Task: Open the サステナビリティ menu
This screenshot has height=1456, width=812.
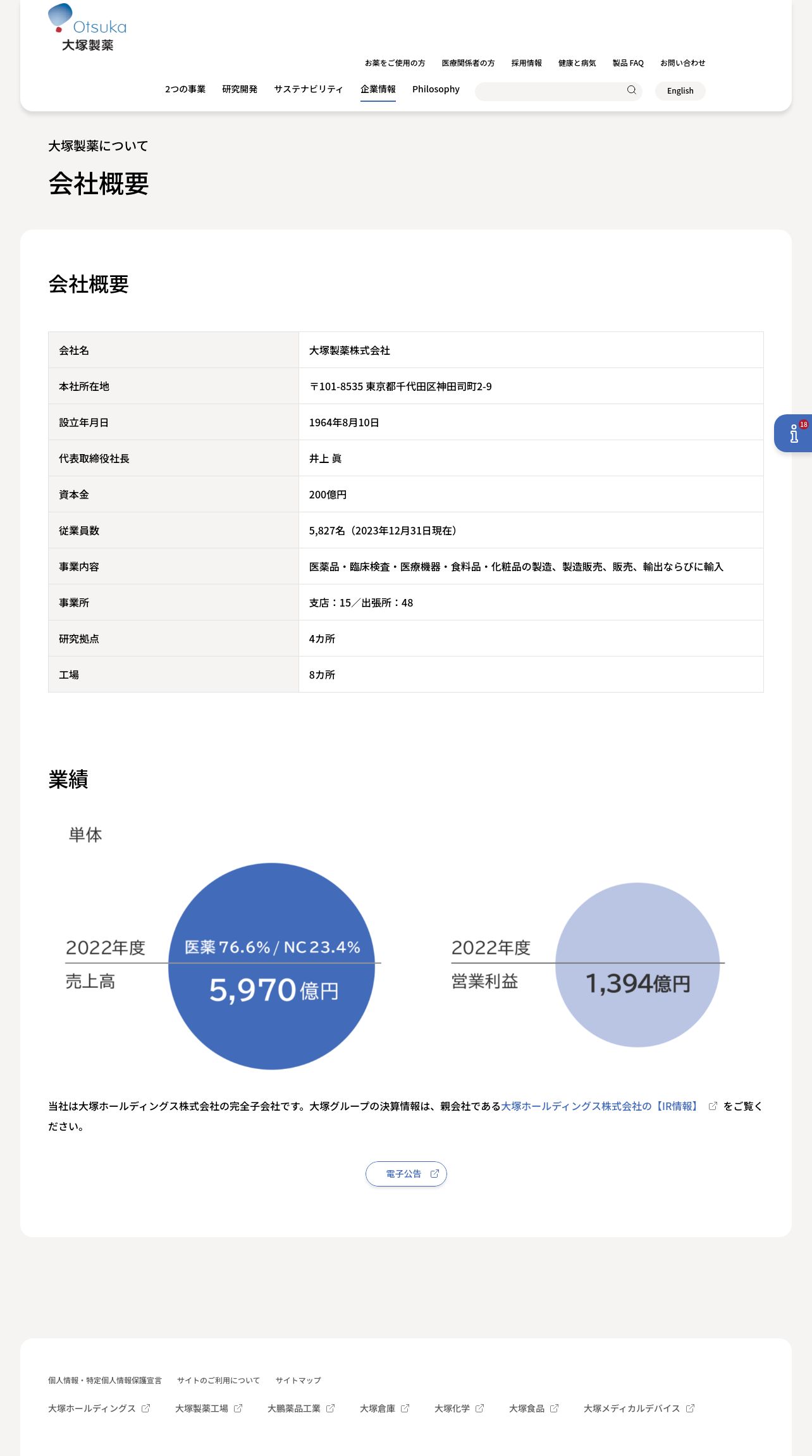Action: point(309,89)
